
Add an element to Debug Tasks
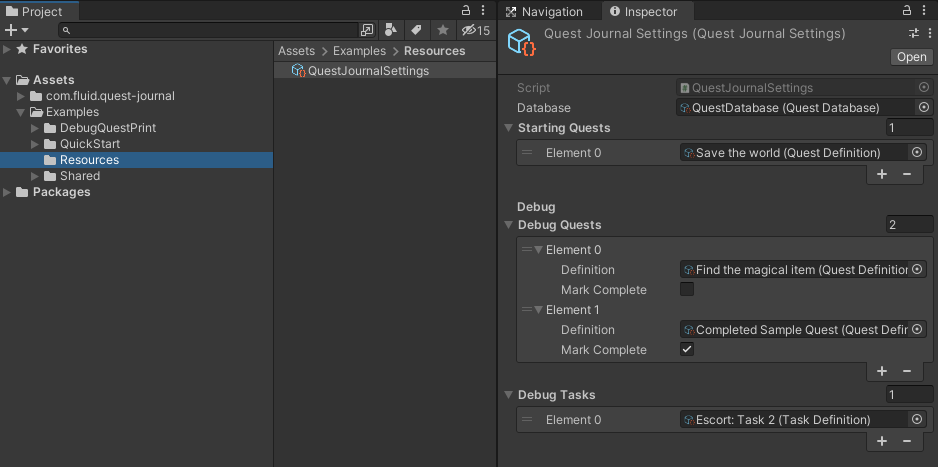point(882,441)
